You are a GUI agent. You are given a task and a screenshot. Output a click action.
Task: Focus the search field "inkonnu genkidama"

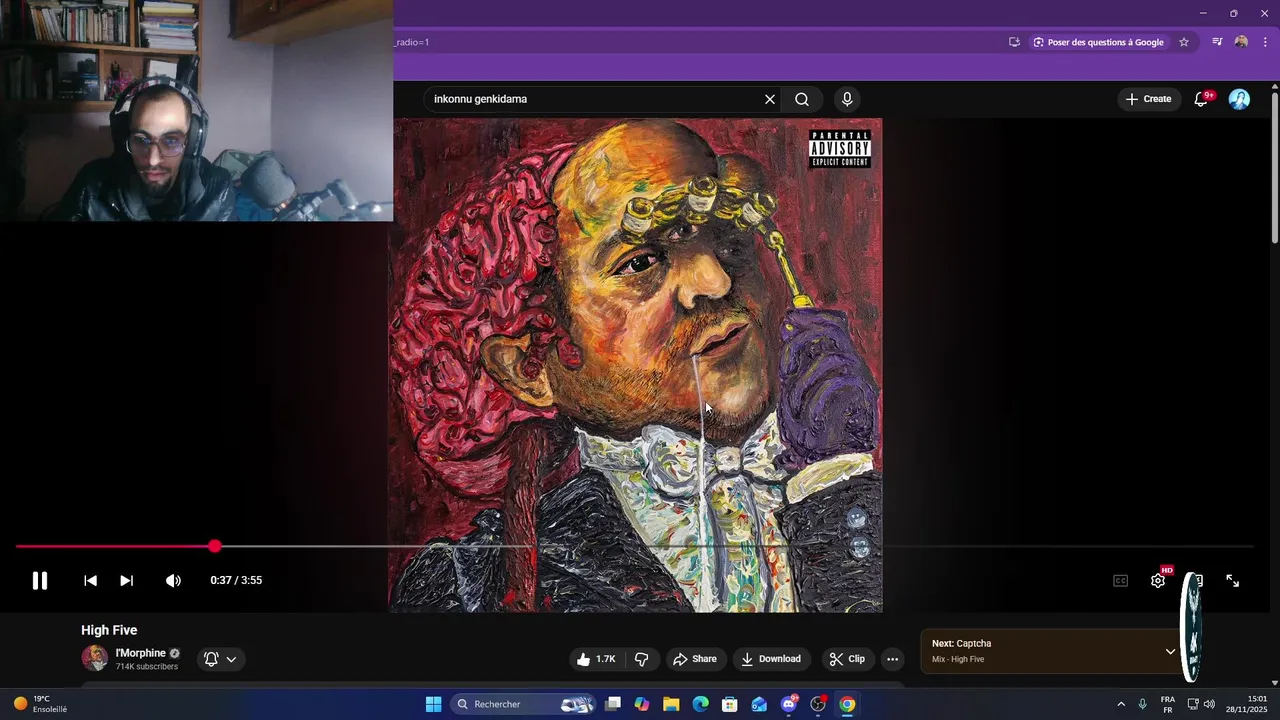coord(595,99)
